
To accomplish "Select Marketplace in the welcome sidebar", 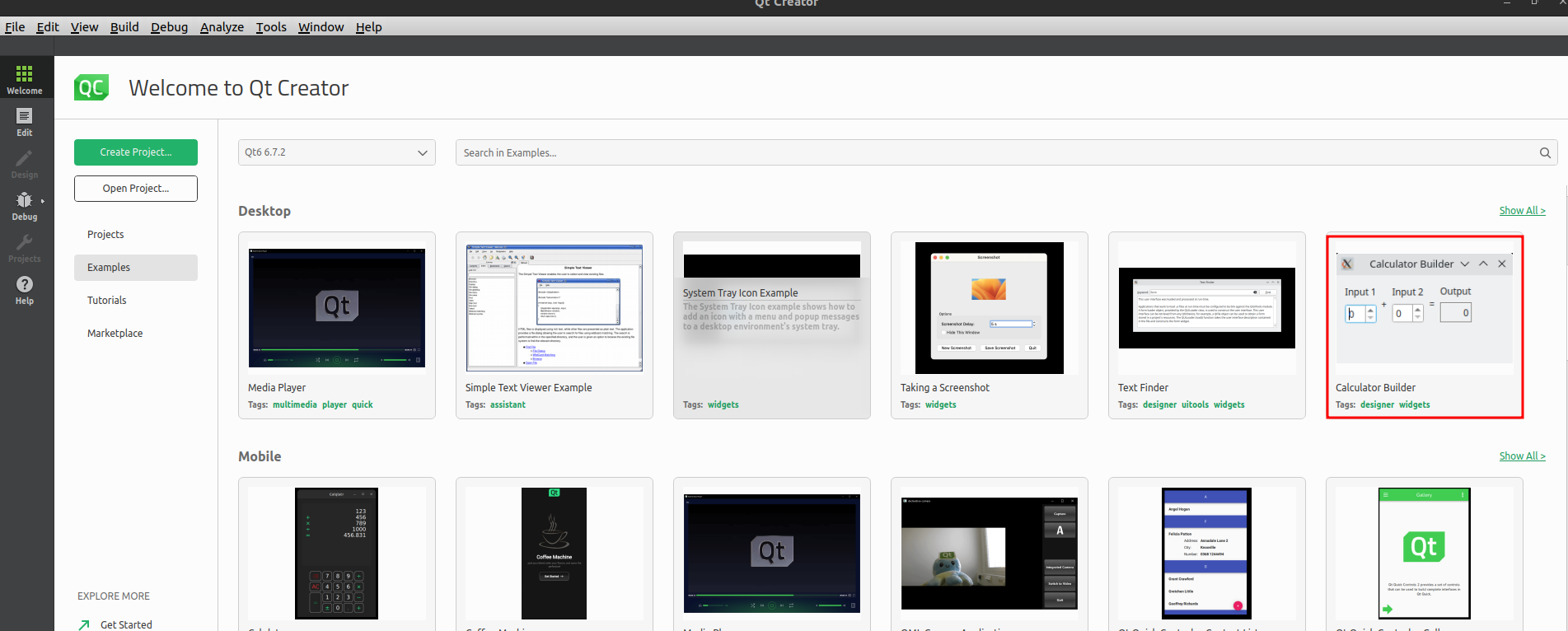I will (136, 334).
